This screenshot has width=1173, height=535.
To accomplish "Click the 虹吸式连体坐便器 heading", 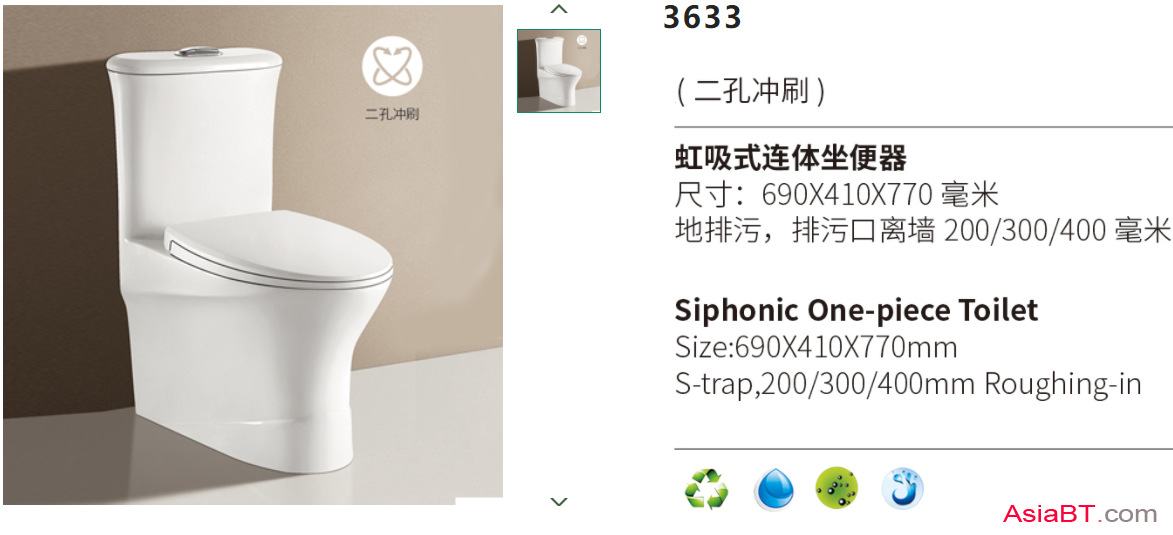I will (791, 159).
